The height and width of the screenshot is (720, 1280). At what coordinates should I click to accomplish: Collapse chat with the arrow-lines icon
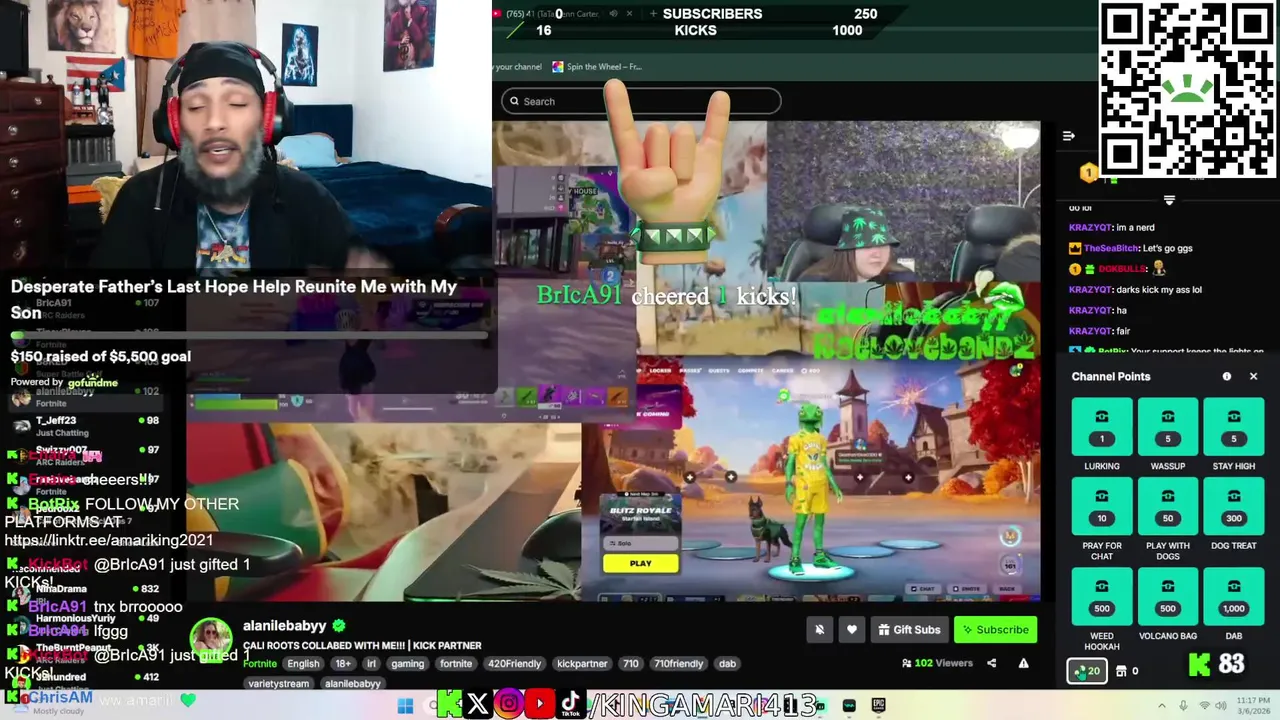coord(1068,136)
